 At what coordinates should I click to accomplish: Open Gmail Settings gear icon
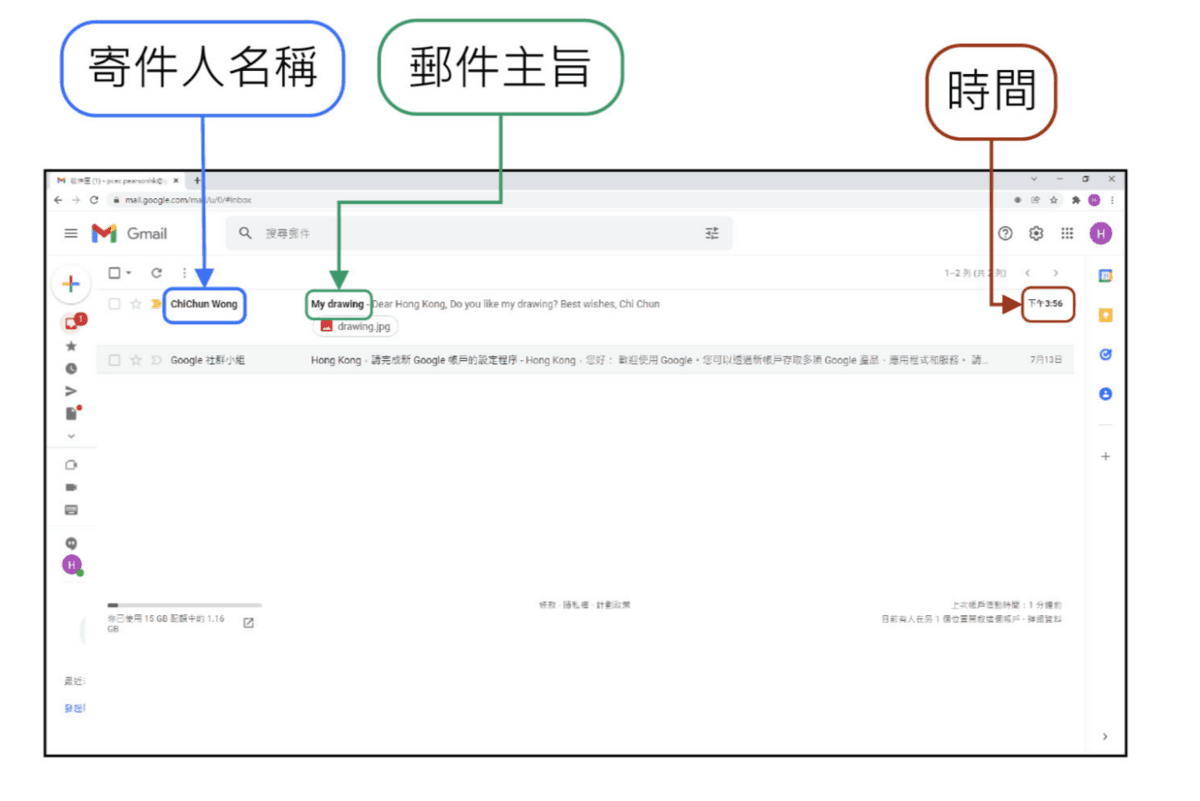[x=1037, y=233]
